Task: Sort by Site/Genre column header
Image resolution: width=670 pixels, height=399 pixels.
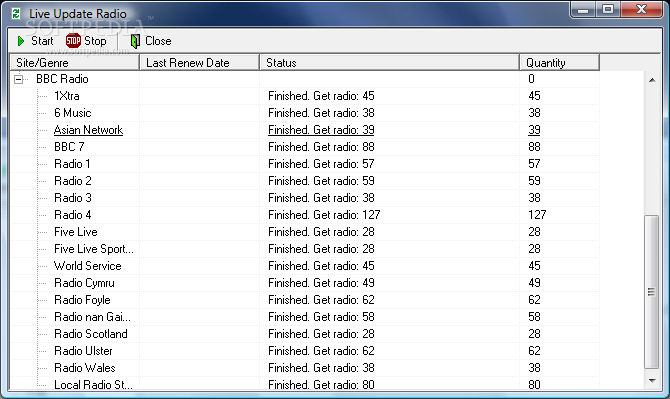Action: click(x=75, y=63)
